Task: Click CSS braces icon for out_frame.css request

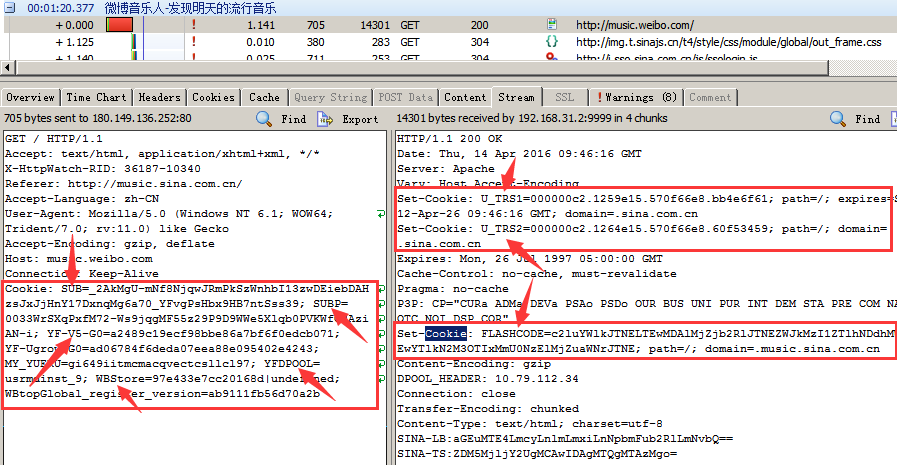Action: click(551, 42)
